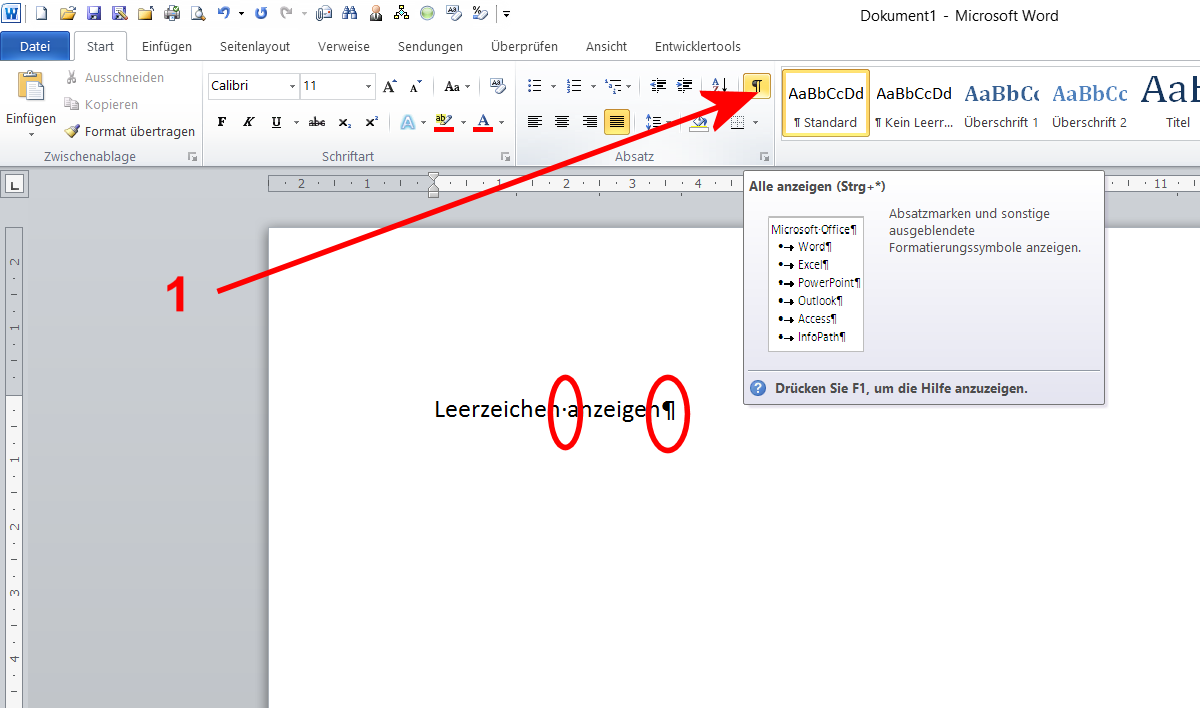Decrease font size with the shrink font icon
The image size is (1200, 708).
pos(416,86)
